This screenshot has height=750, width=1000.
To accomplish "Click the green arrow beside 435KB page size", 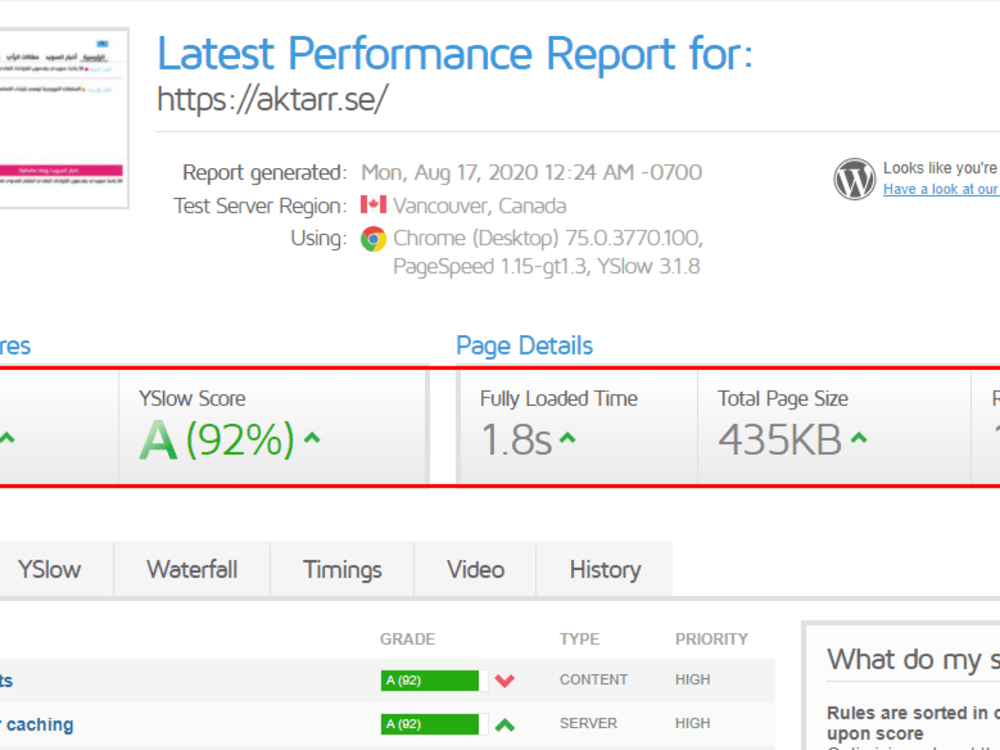I will pos(859,438).
